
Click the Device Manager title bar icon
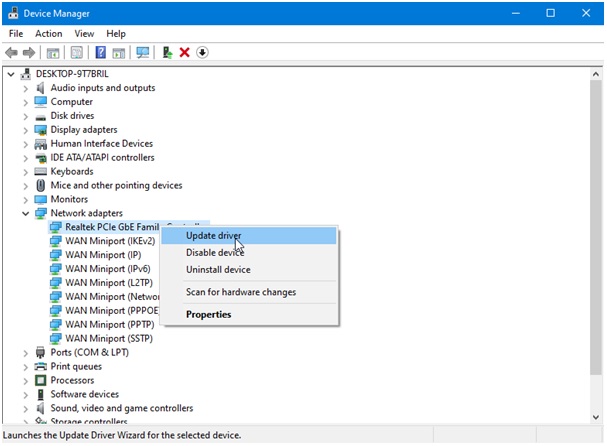13,13
